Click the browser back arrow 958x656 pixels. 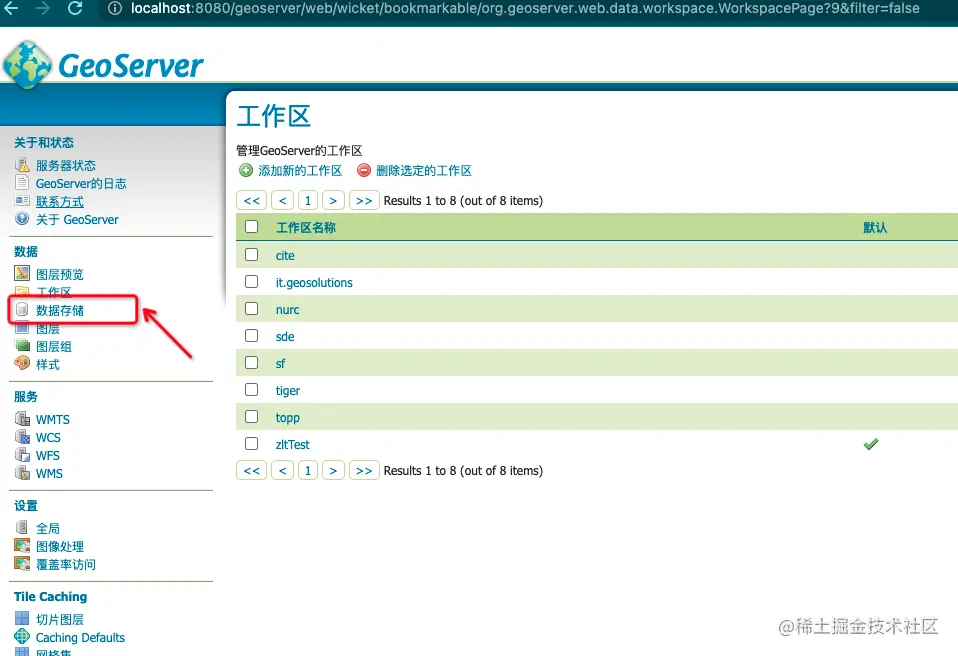coord(11,8)
